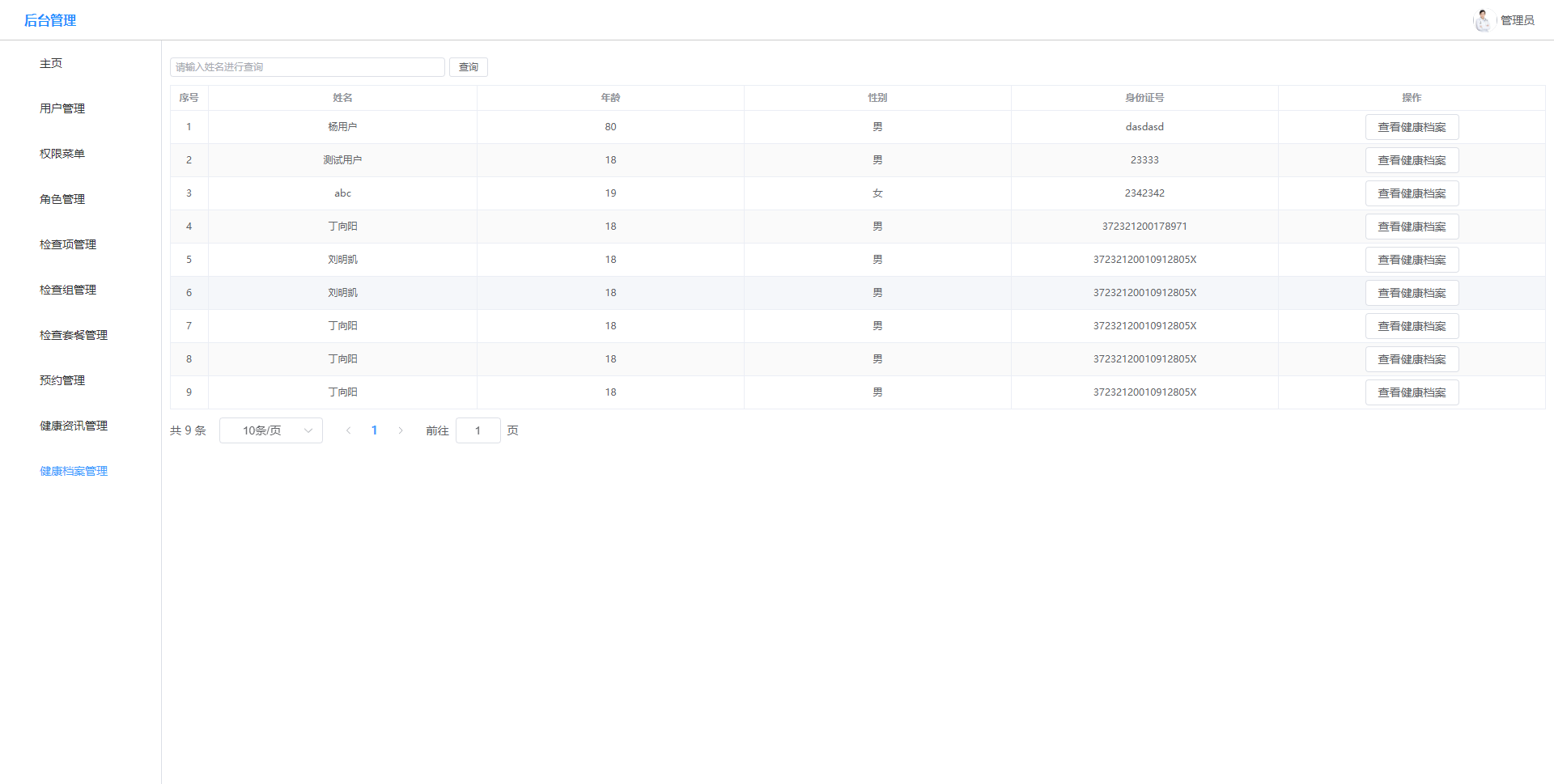Click the administrator avatar icon
This screenshot has height=784, width=1554.
tap(1482, 20)
